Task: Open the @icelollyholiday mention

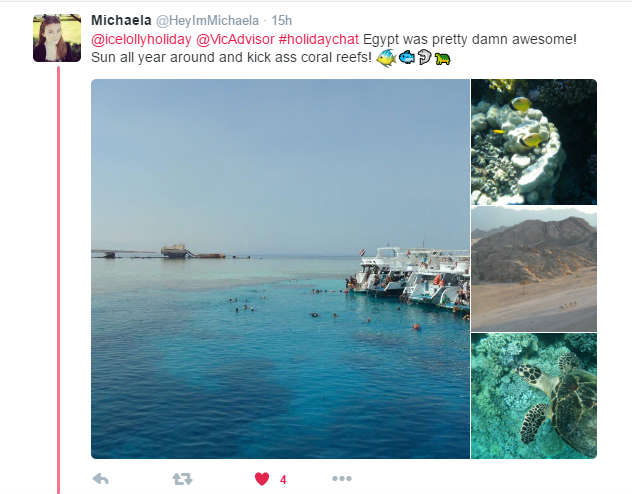Action: (x=141, y=39)
